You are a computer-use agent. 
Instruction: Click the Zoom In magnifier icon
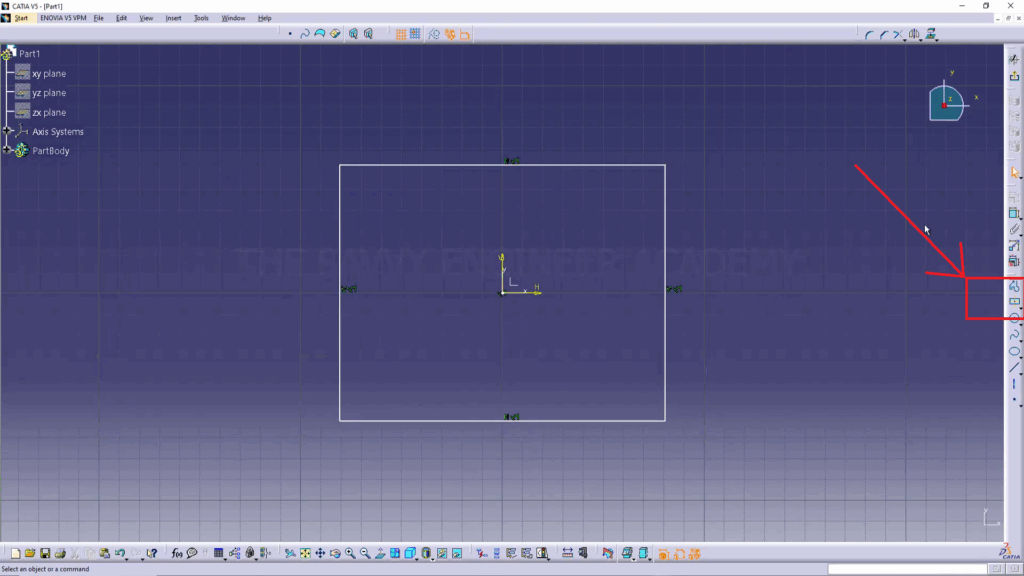(350, 553)
